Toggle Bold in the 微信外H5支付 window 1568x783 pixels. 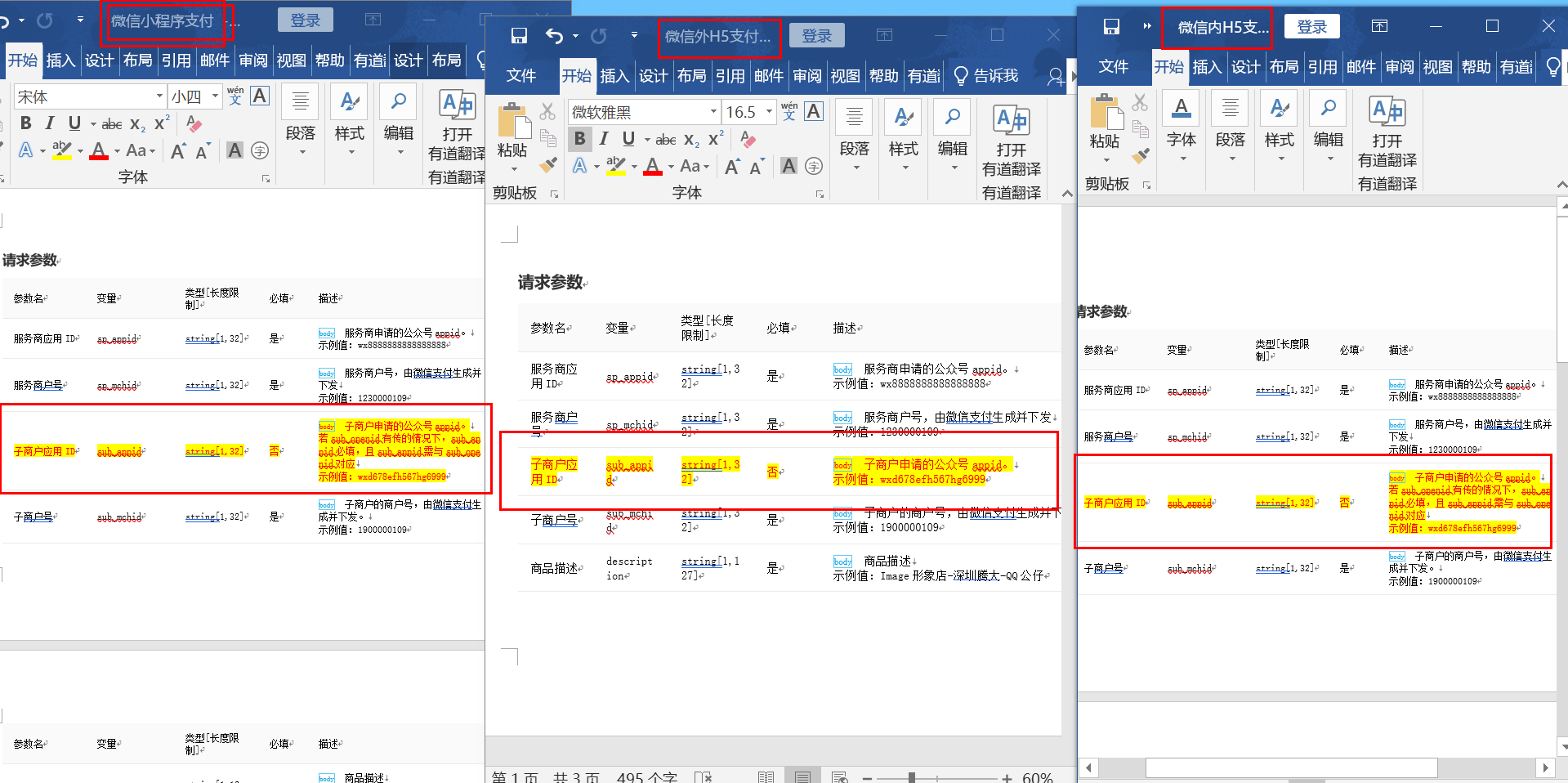(579, 139)
